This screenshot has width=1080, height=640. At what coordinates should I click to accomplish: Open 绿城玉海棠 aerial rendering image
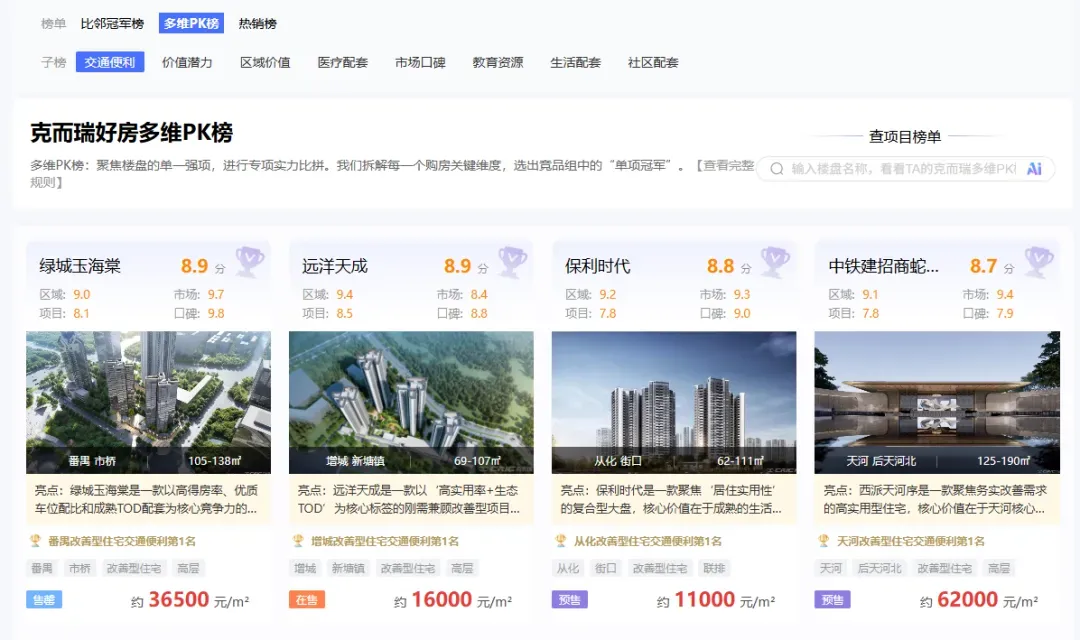coord(148,402)
